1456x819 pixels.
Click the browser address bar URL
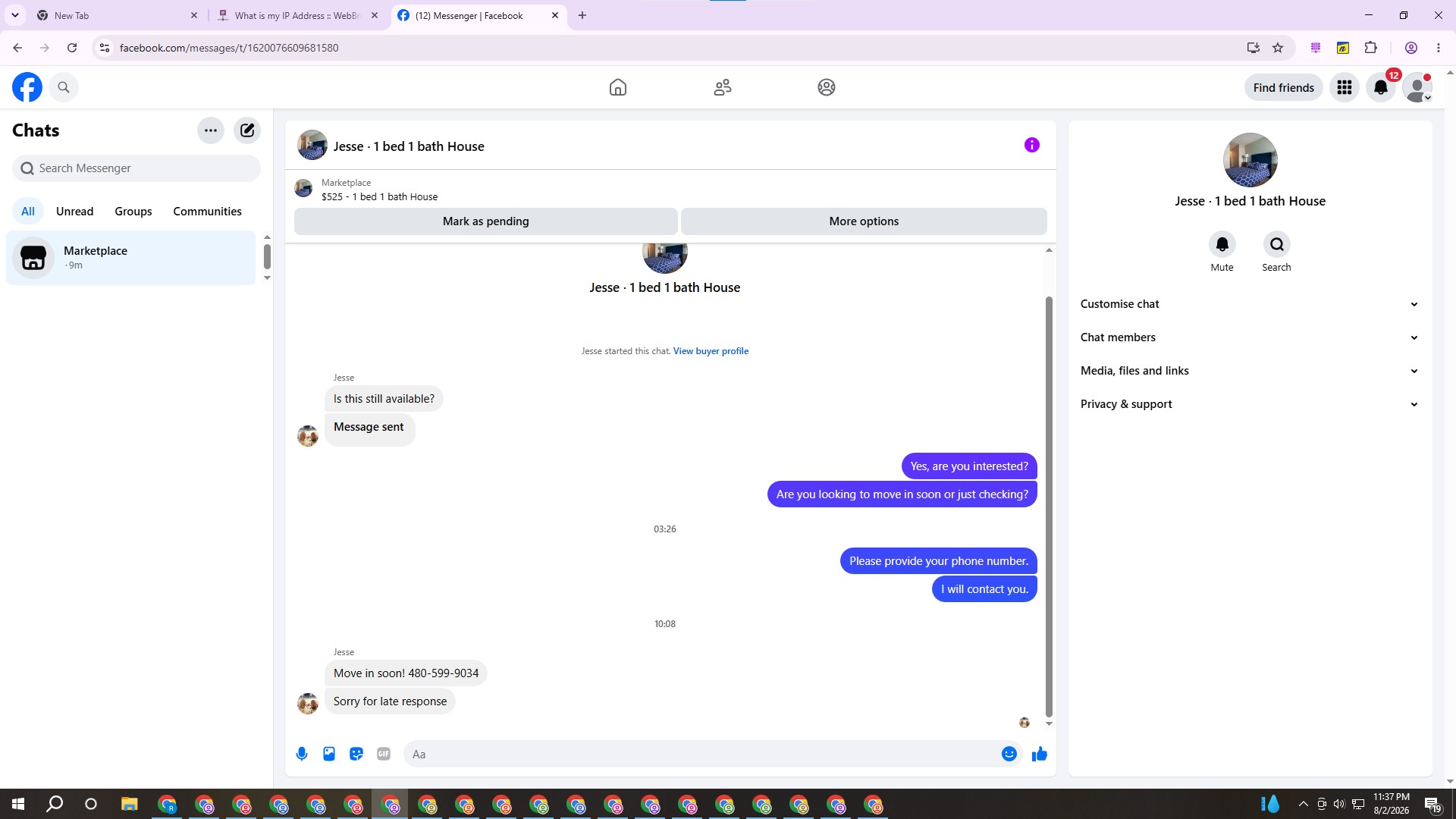point(229,48)
